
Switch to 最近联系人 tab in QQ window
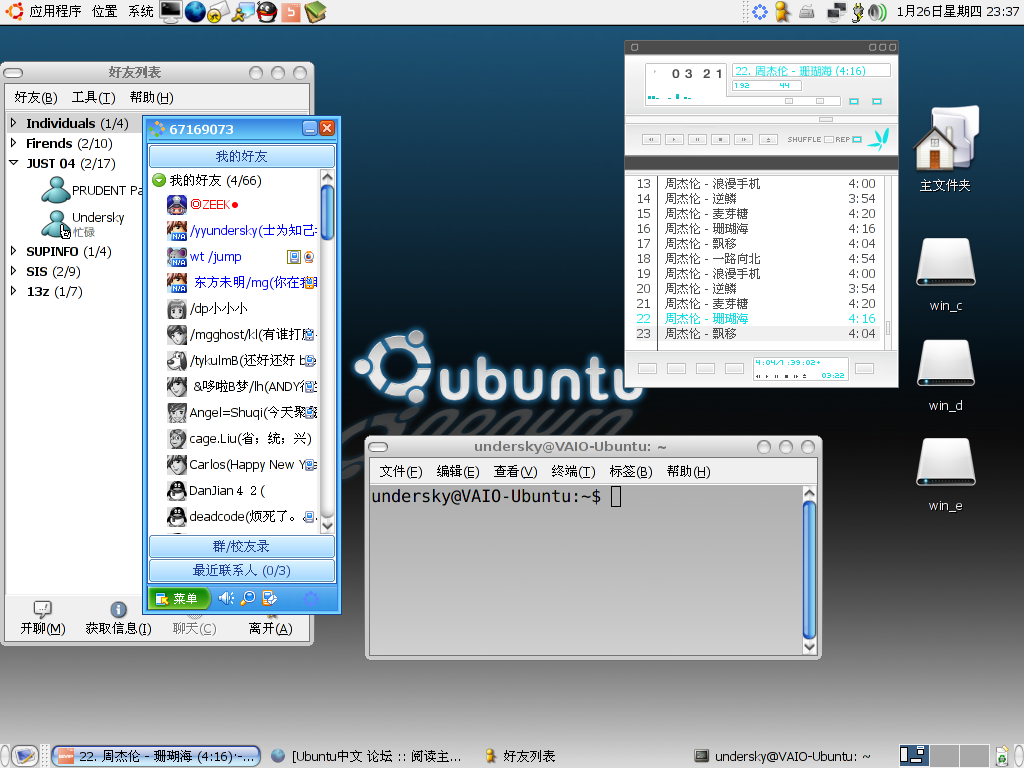point(242,570)
